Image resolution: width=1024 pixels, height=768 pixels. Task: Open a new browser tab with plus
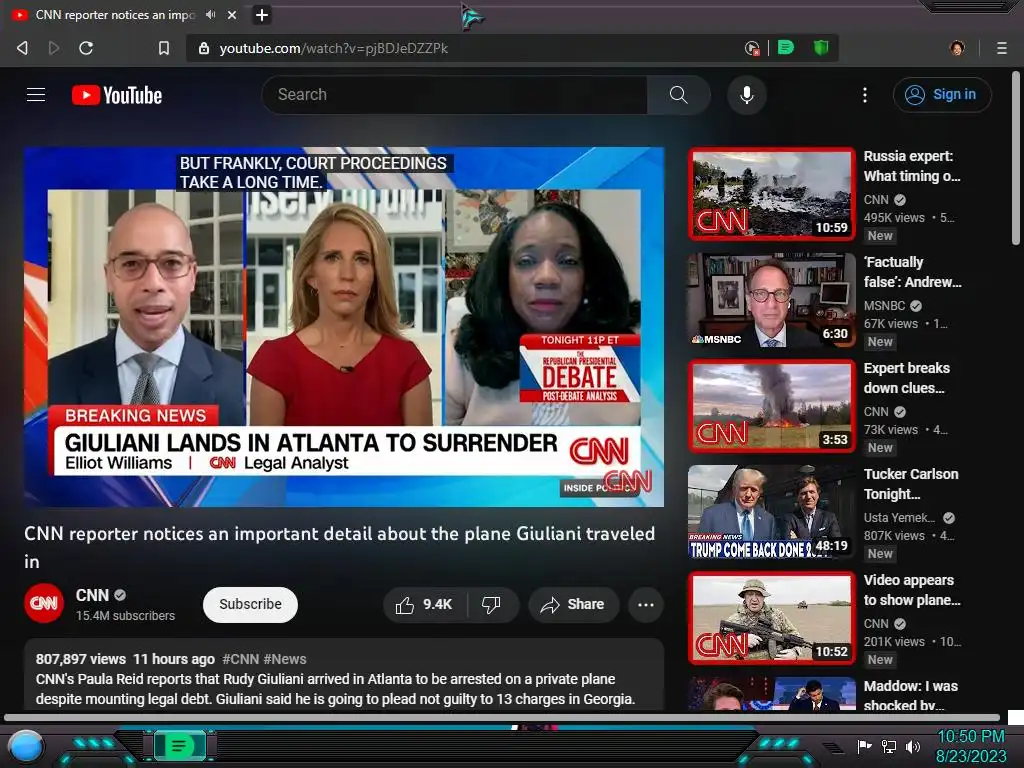262,14
